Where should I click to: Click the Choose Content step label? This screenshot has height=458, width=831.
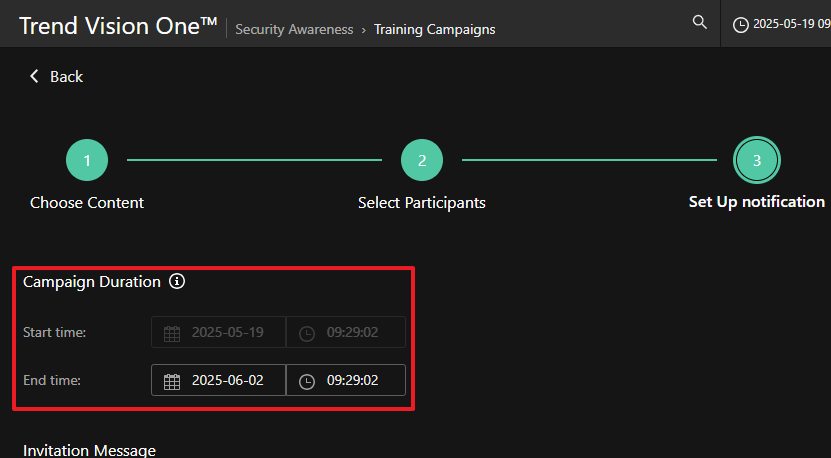click(87, 203)
